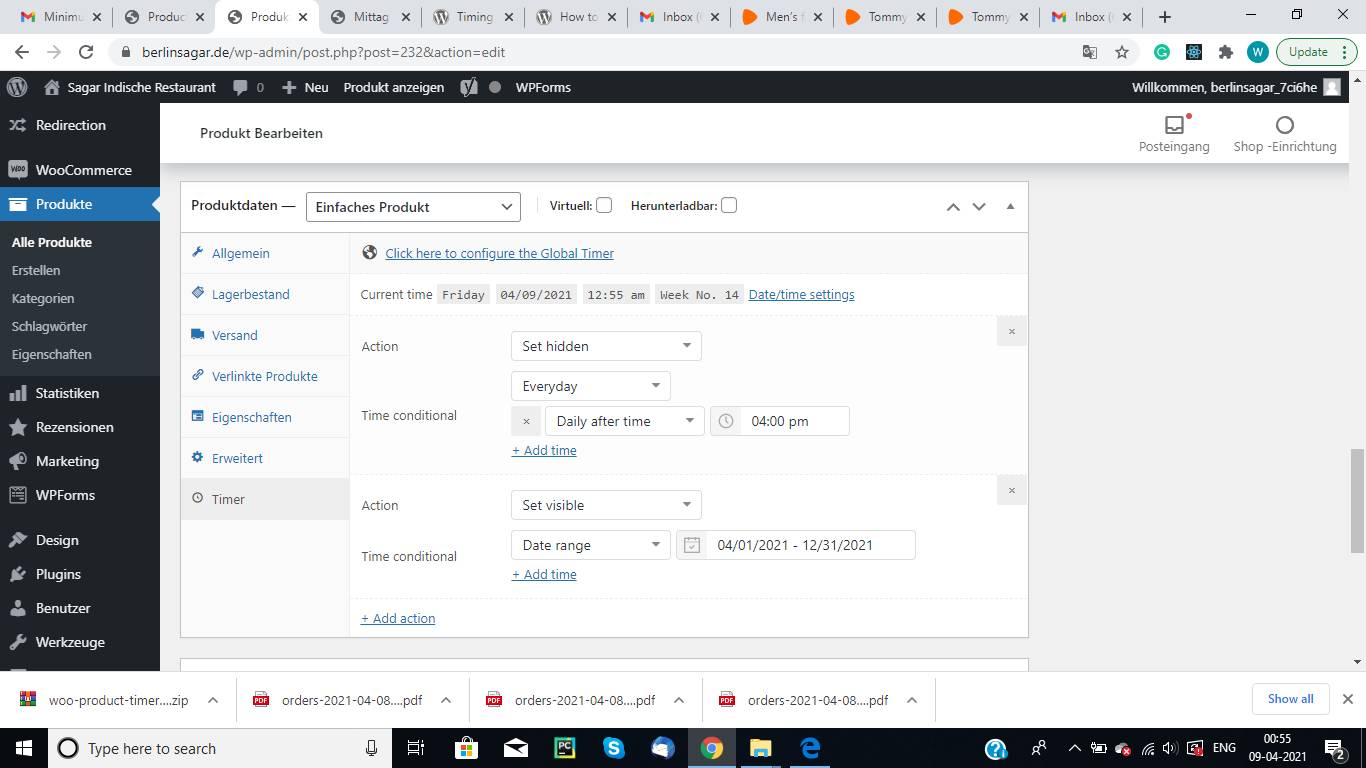Click the Grammarly extension icon

pyautogui.click(x=1162, y=52)
